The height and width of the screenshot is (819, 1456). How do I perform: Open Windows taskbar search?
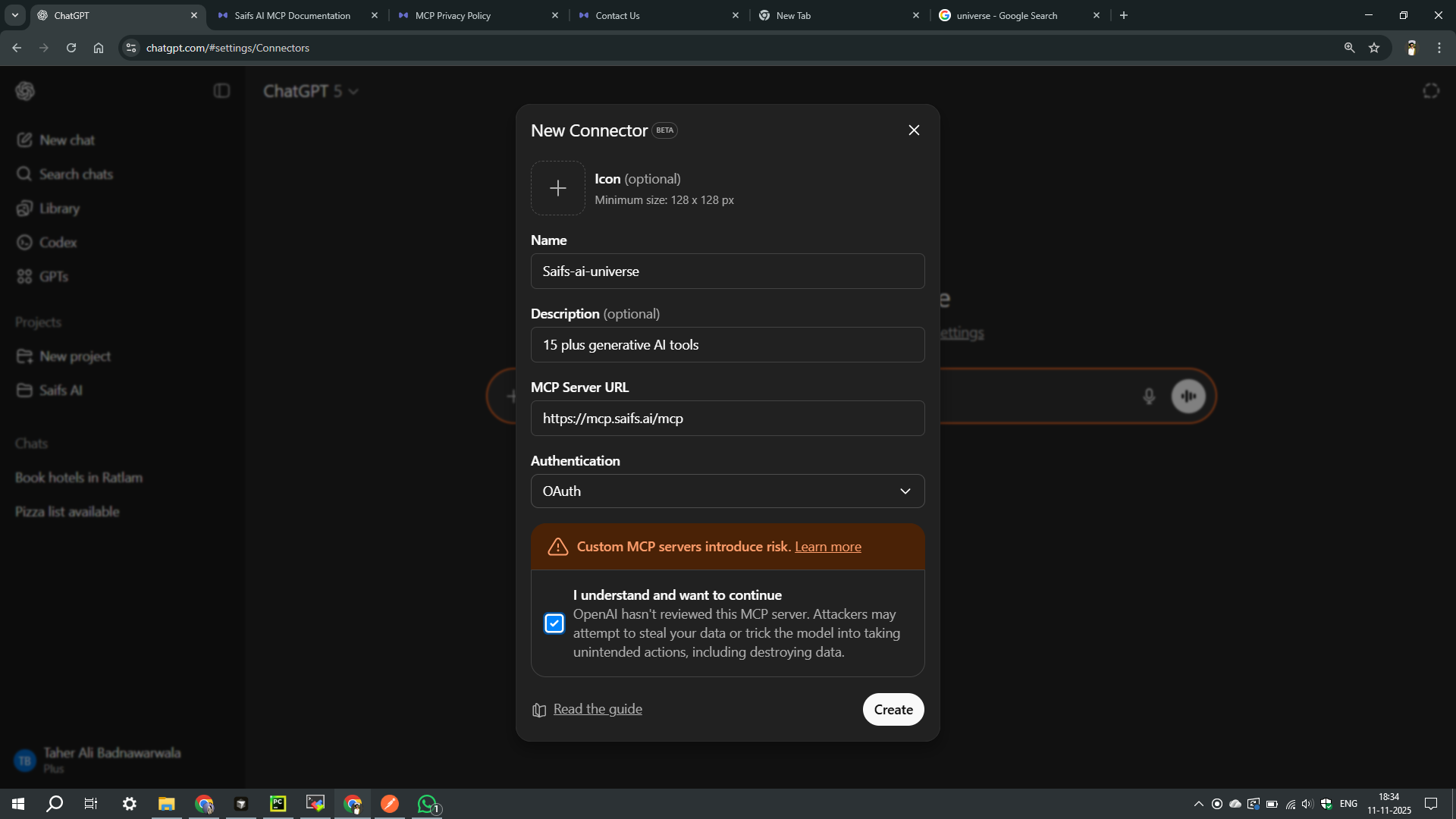pos(55,804)
